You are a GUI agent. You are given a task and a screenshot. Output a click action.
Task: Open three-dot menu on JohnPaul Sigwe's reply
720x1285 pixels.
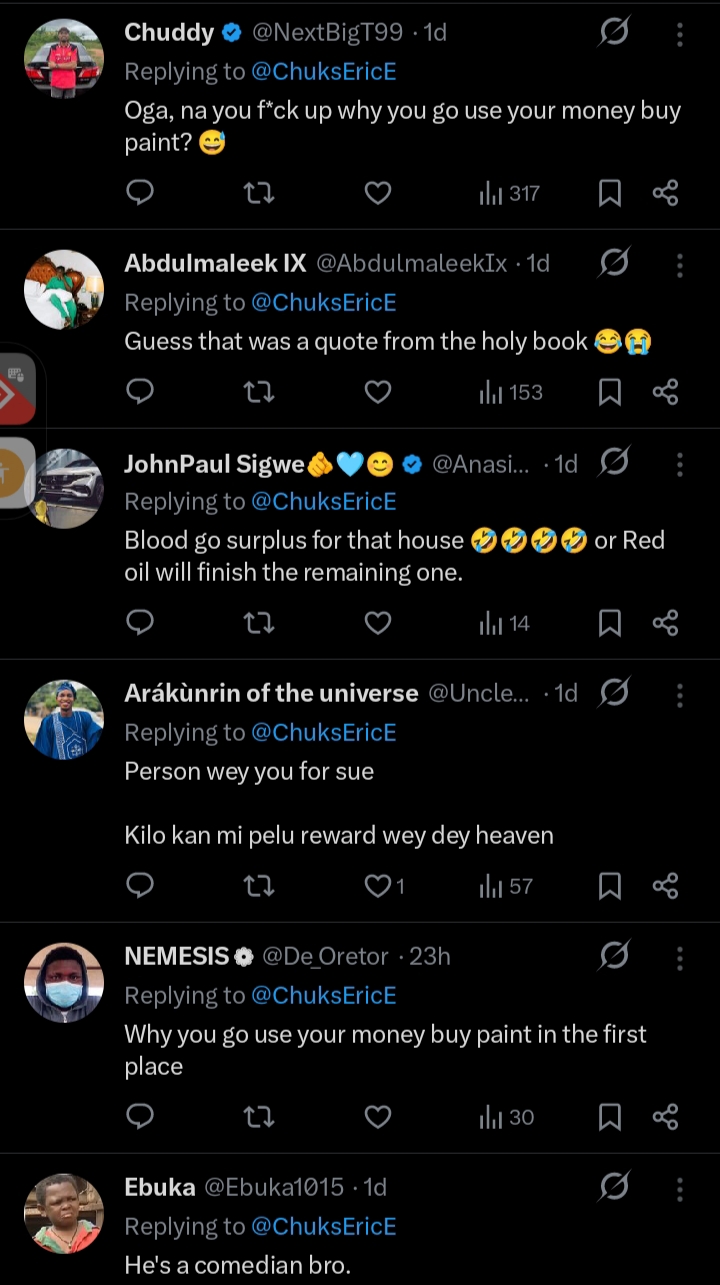(680, 464)
